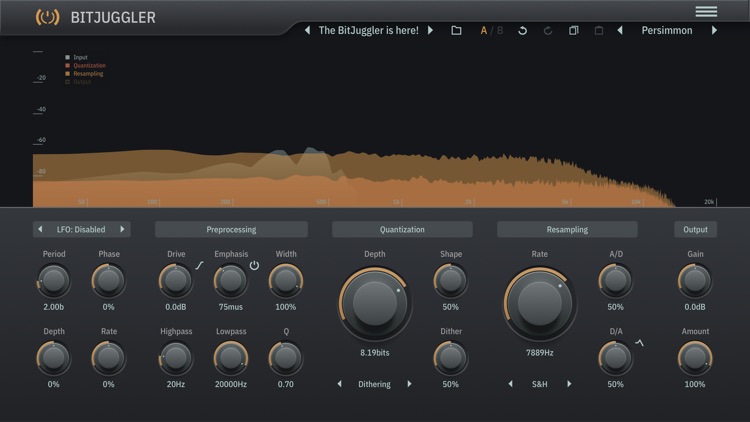Screen dimensions: 750x422
Task: Click the LFO Depth knob
Action: (54, 358)
